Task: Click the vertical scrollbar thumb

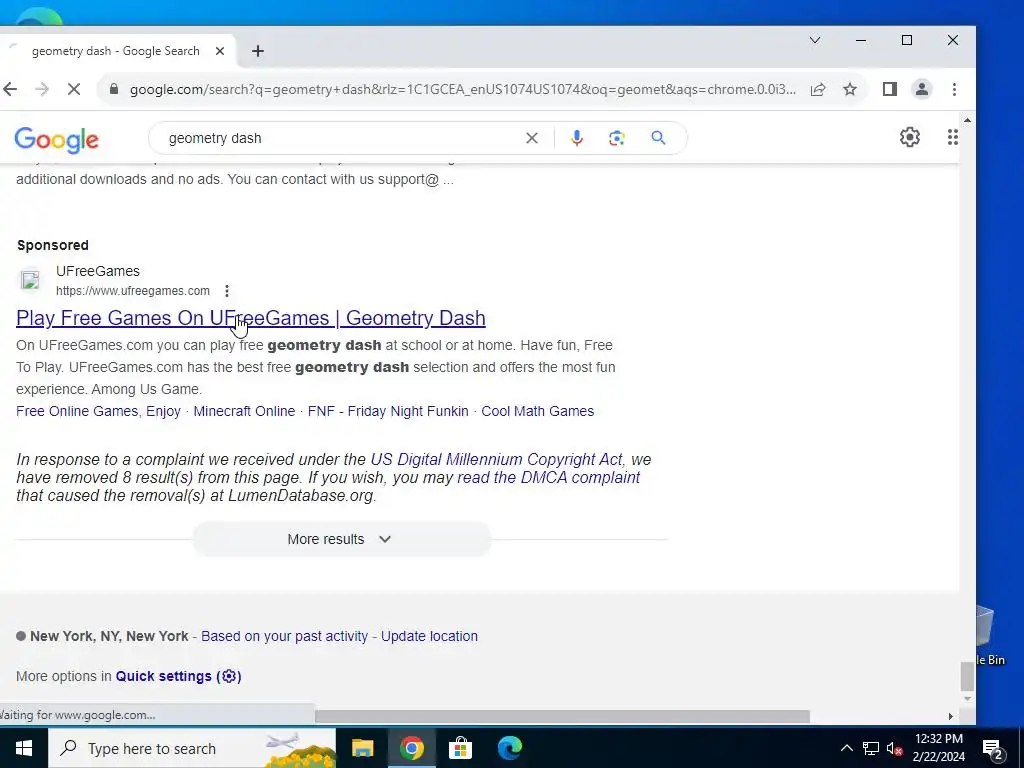Action: 967,676
